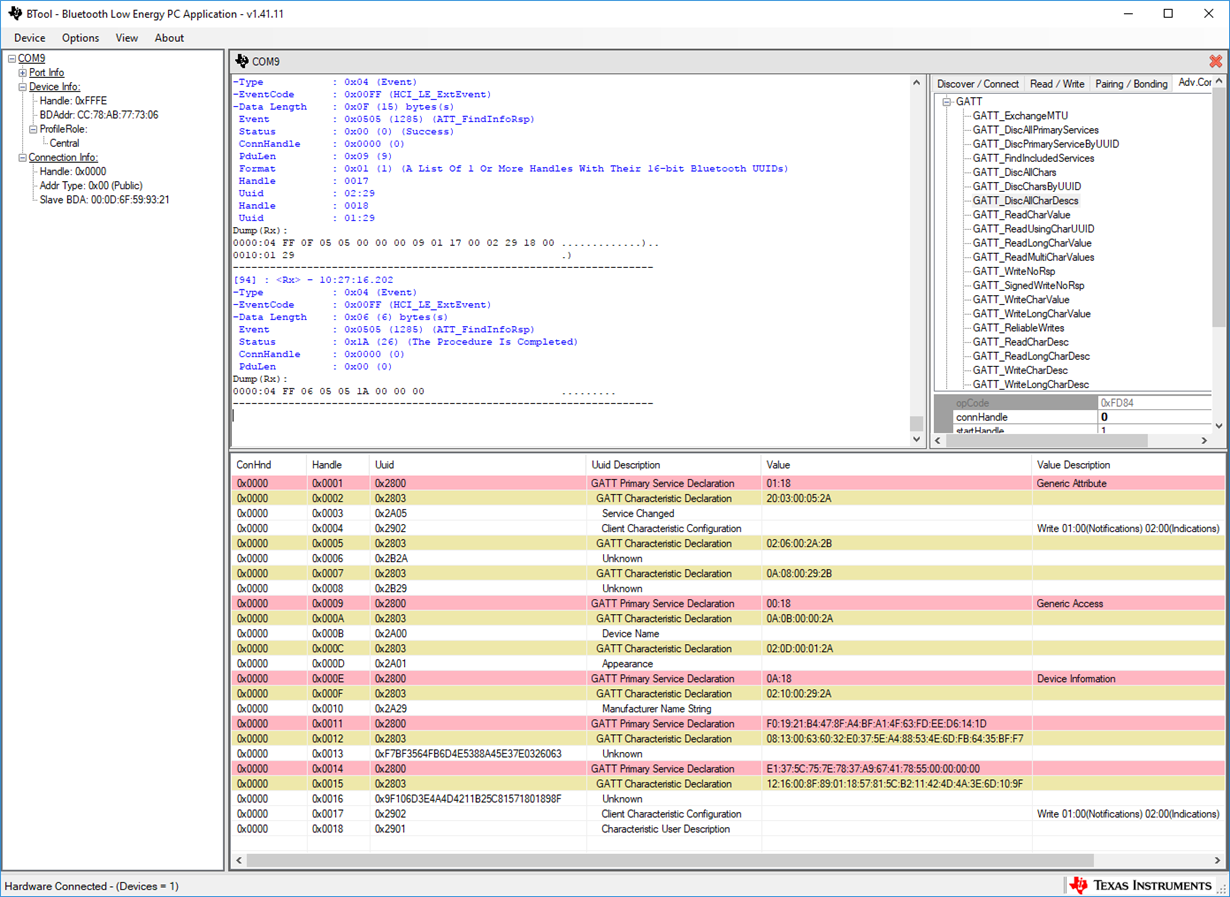Select the Appearance attribute row

pos(729,663)
